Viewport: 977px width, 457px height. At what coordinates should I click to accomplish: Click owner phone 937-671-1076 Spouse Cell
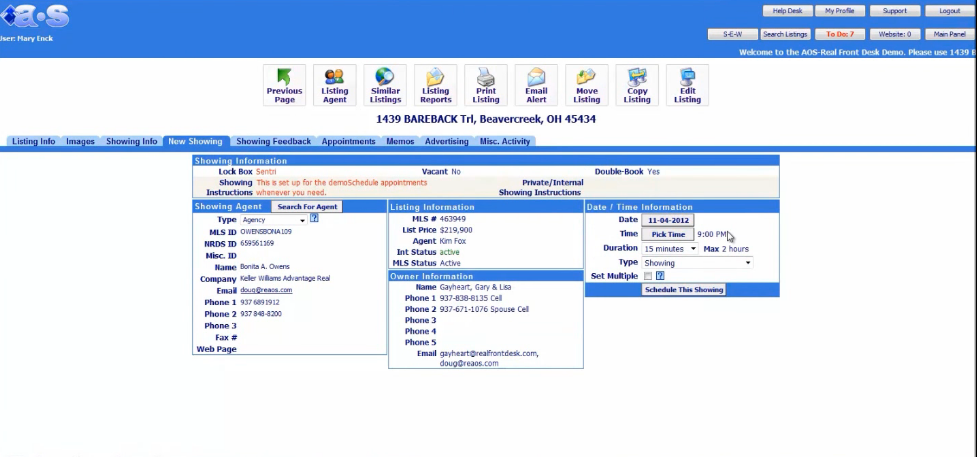(484, 309)
